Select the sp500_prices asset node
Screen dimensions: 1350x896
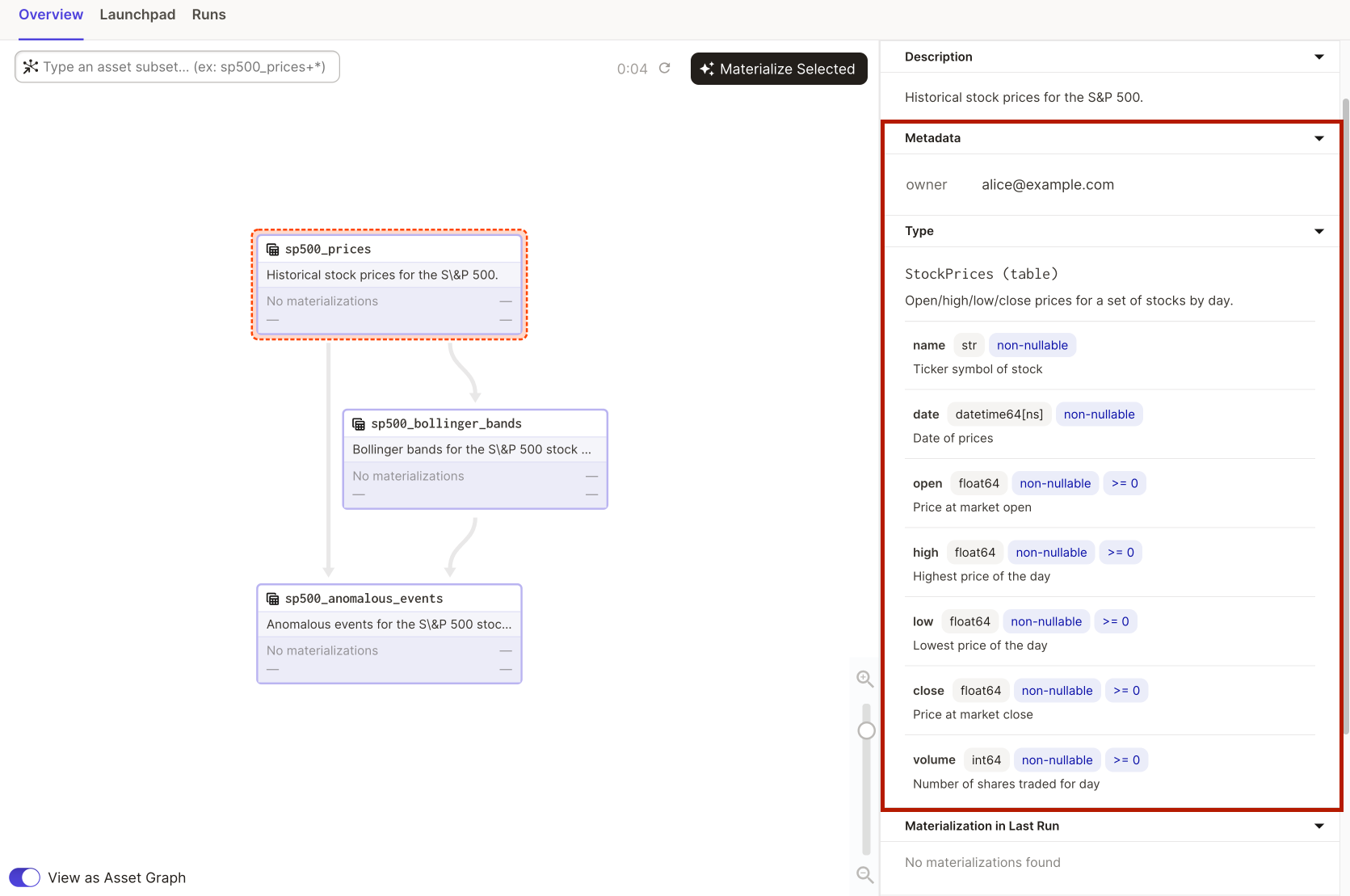tap(389, 284)
